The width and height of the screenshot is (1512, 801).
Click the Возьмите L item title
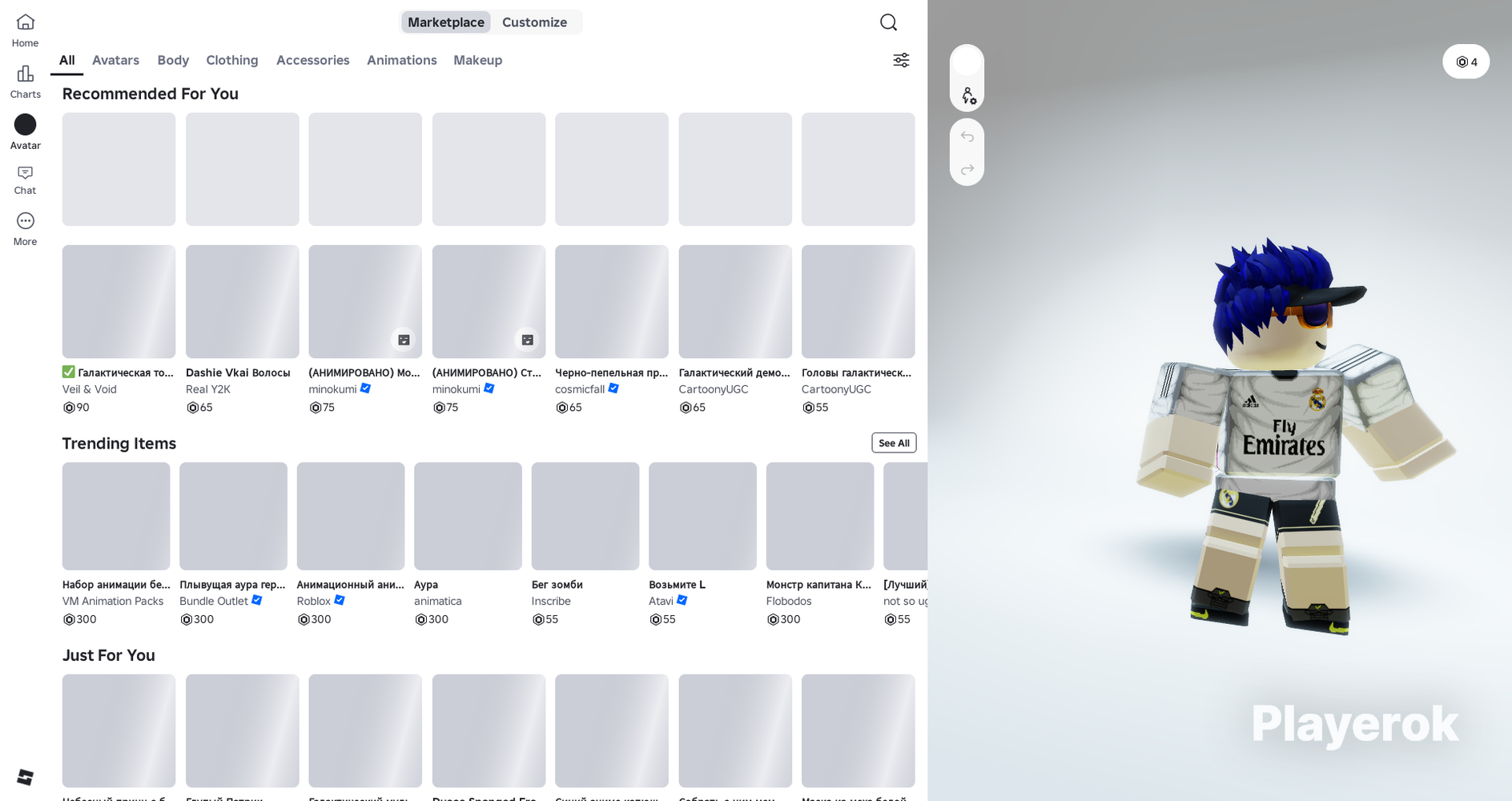[678, 585]
